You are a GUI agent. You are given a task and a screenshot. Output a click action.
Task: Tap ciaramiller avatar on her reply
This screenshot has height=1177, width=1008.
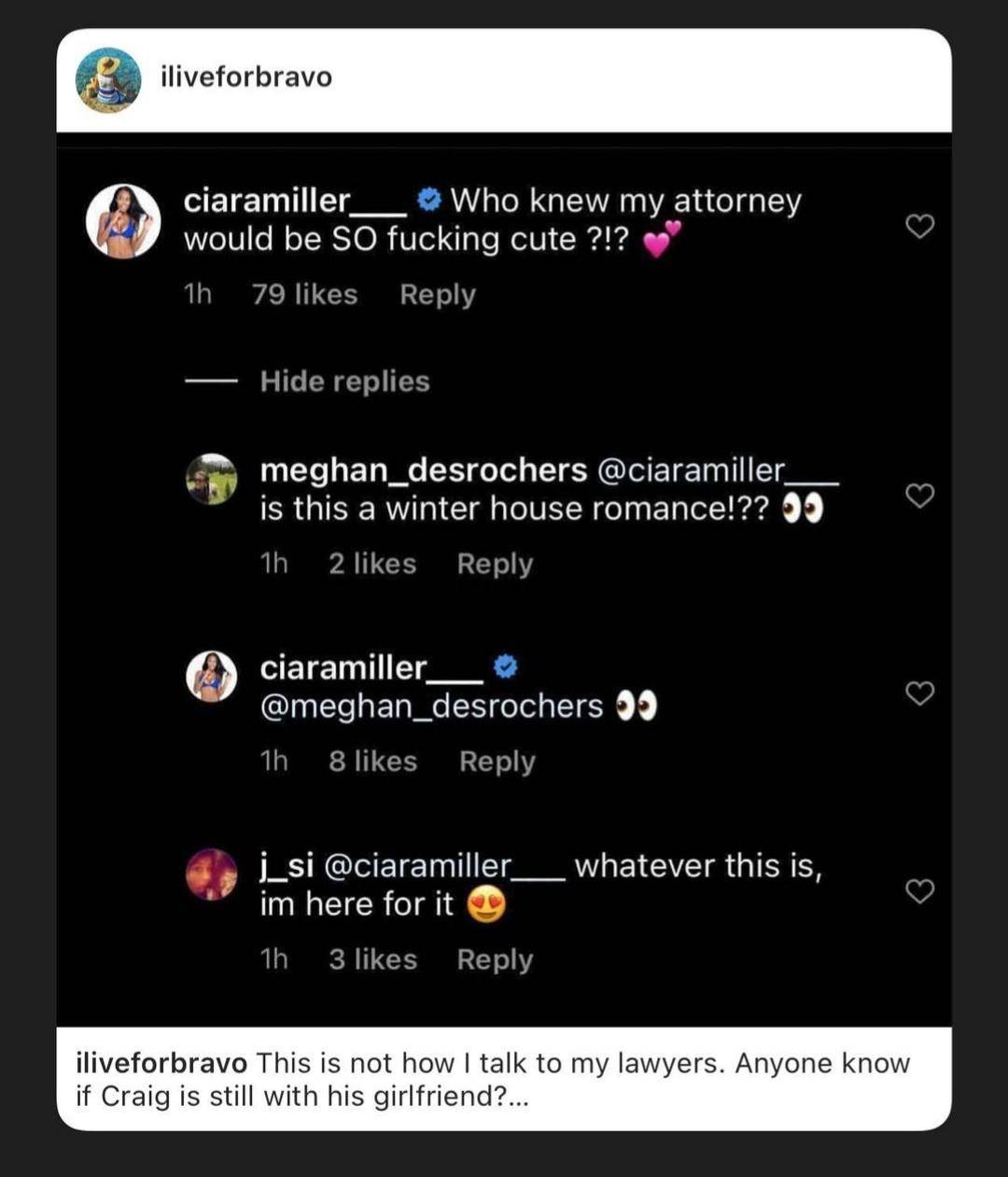click(x=213, y=676)
